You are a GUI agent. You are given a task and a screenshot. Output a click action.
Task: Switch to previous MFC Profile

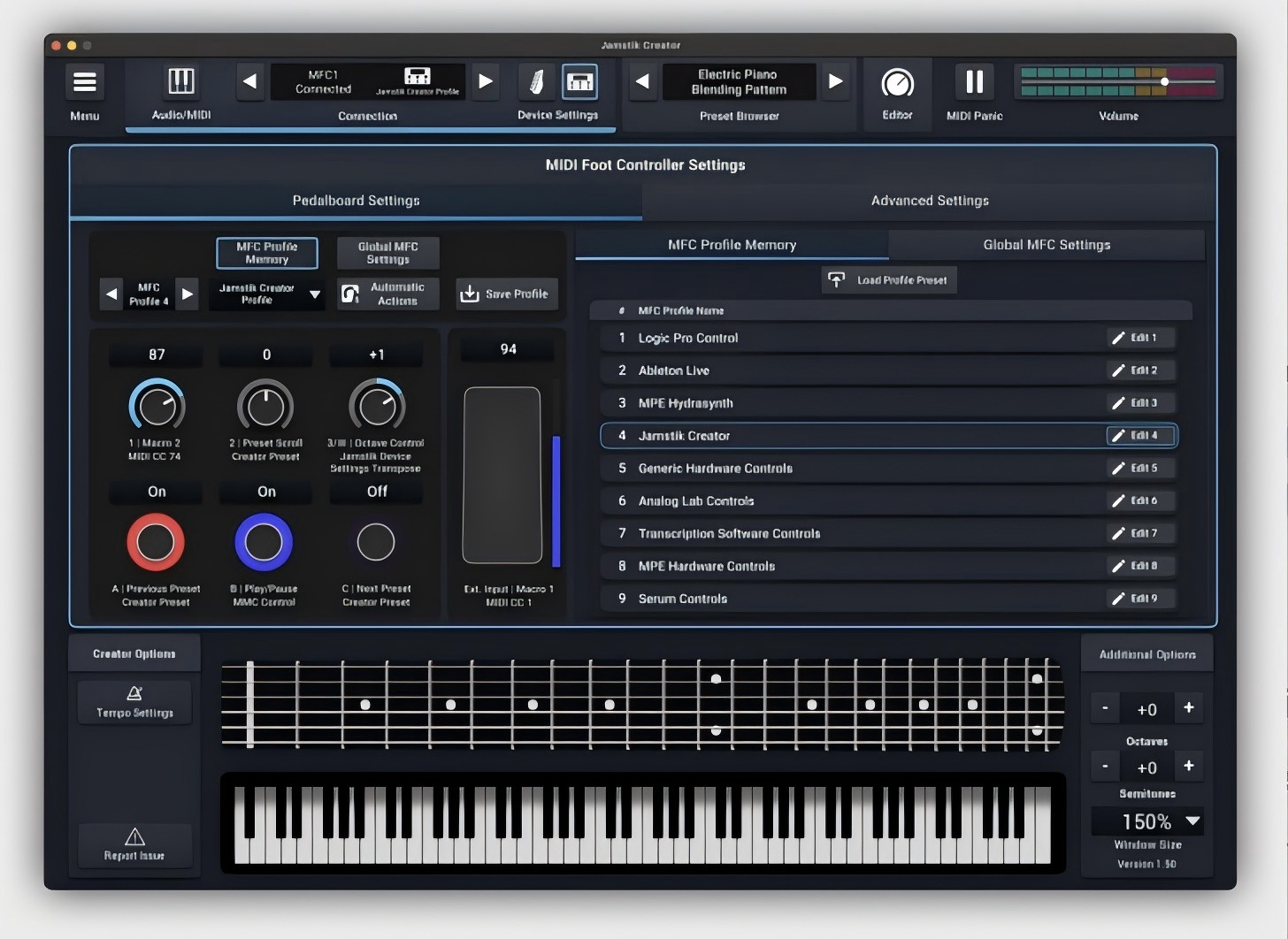point(111,294)
